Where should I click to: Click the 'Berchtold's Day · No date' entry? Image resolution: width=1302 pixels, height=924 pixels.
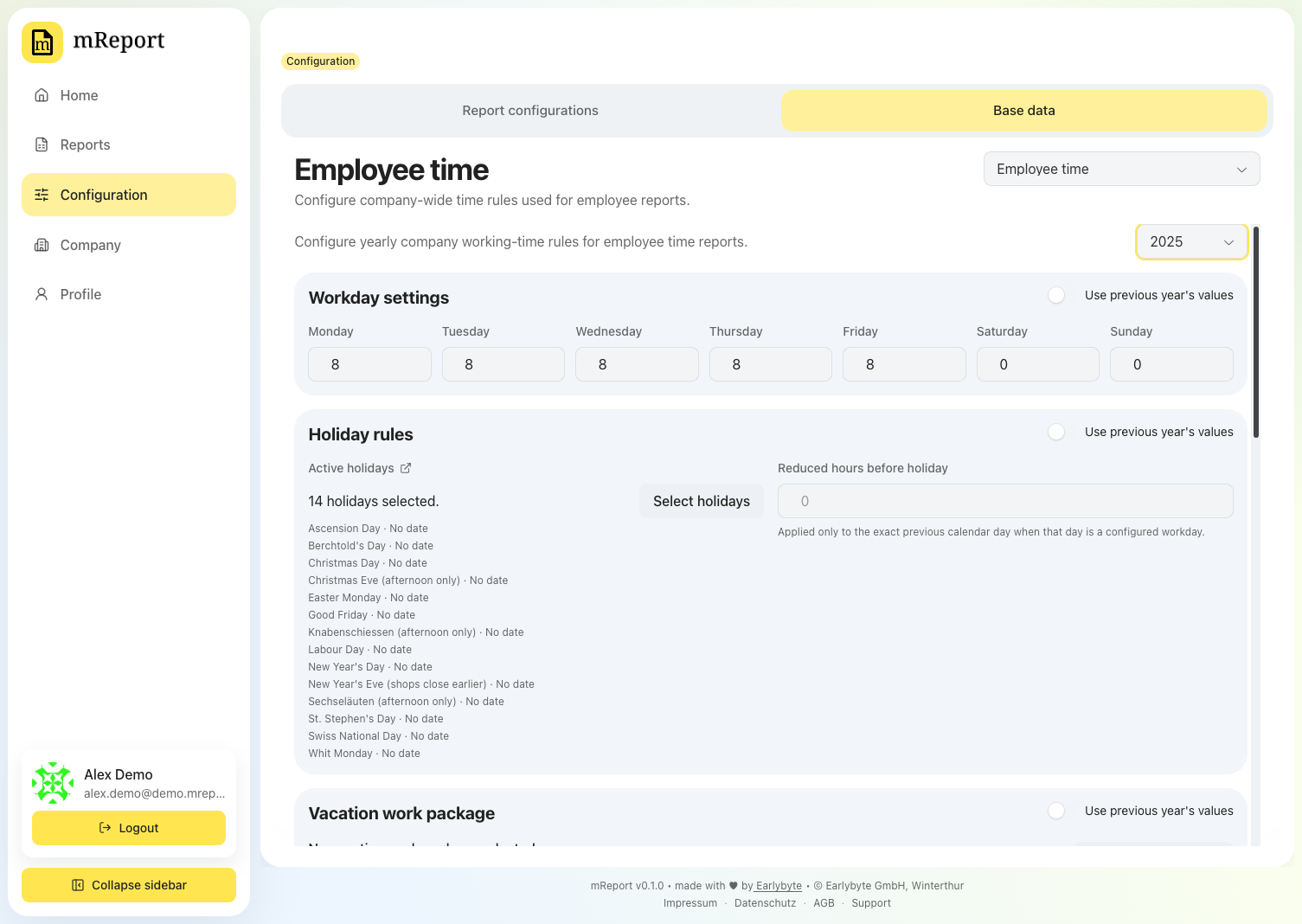370,546
